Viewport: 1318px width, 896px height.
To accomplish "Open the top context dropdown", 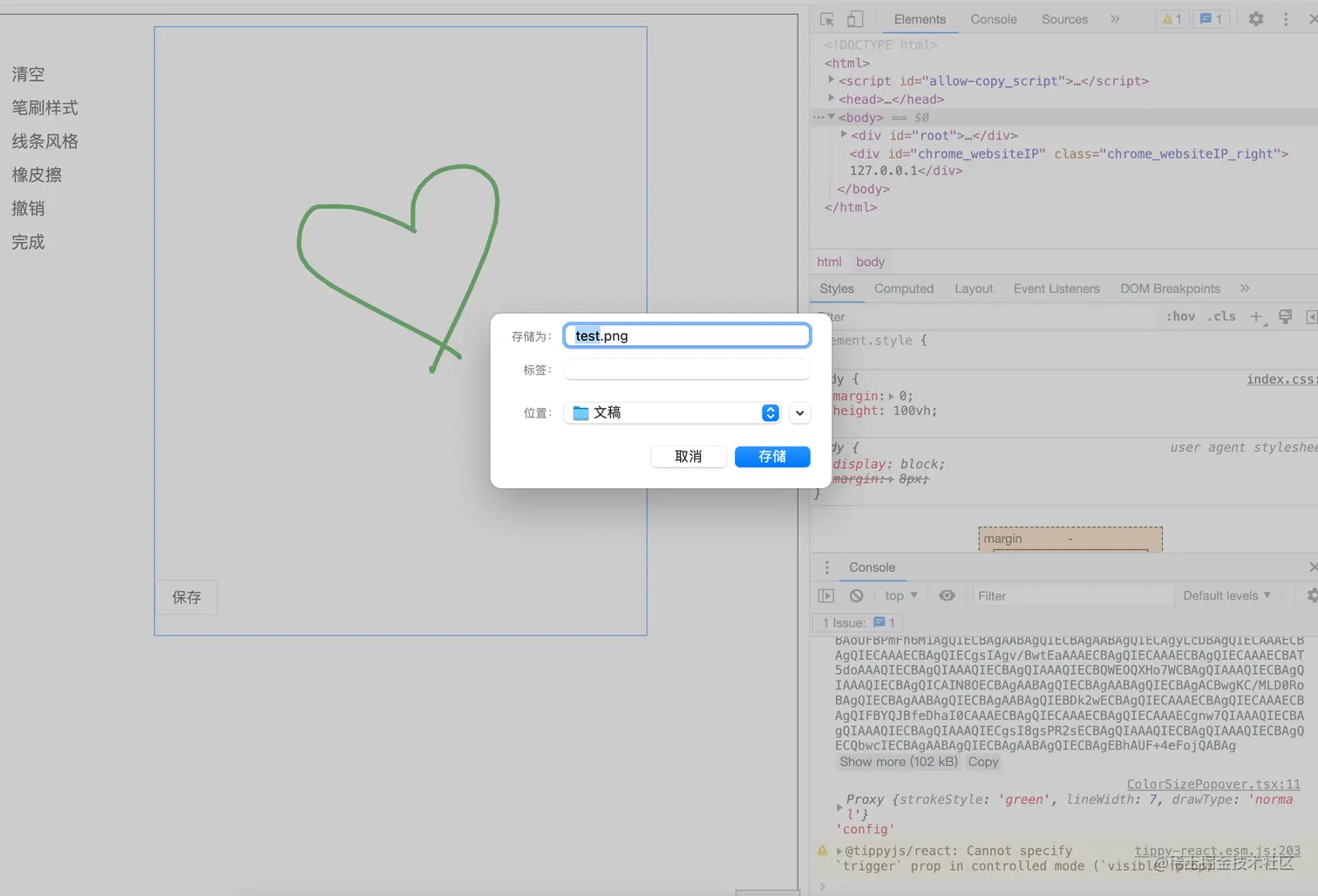I will tap(901, 596).
